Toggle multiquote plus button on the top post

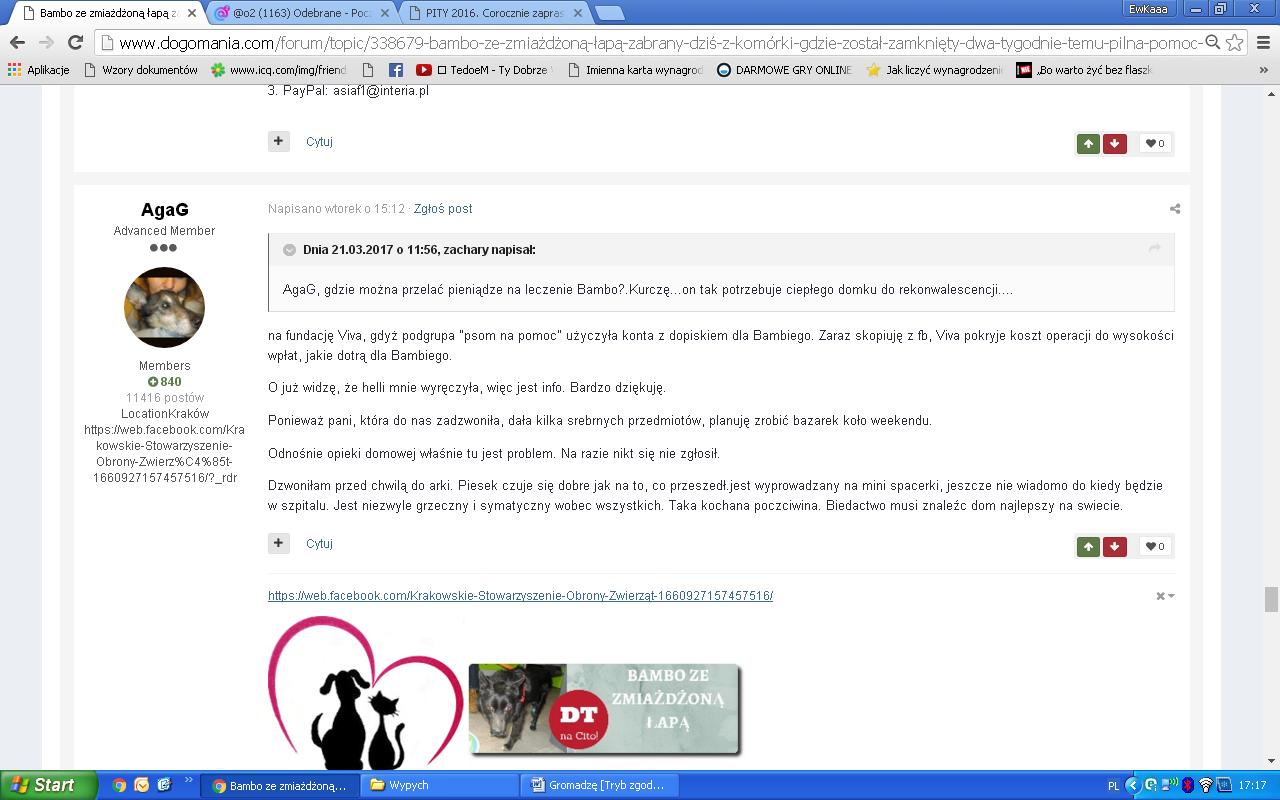click(x=278, y=141)
